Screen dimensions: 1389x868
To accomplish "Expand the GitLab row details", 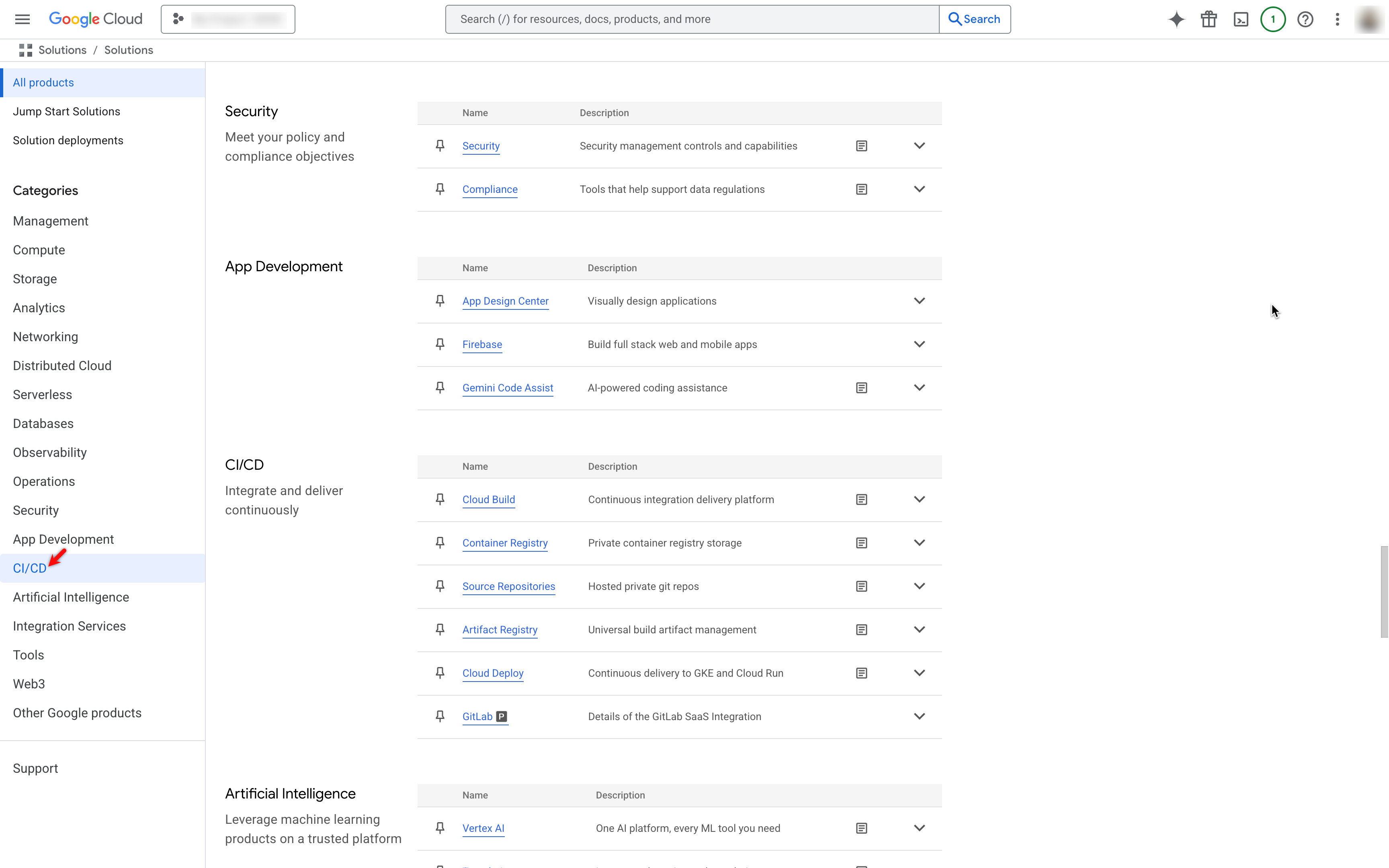I will (x=919, y=717).
